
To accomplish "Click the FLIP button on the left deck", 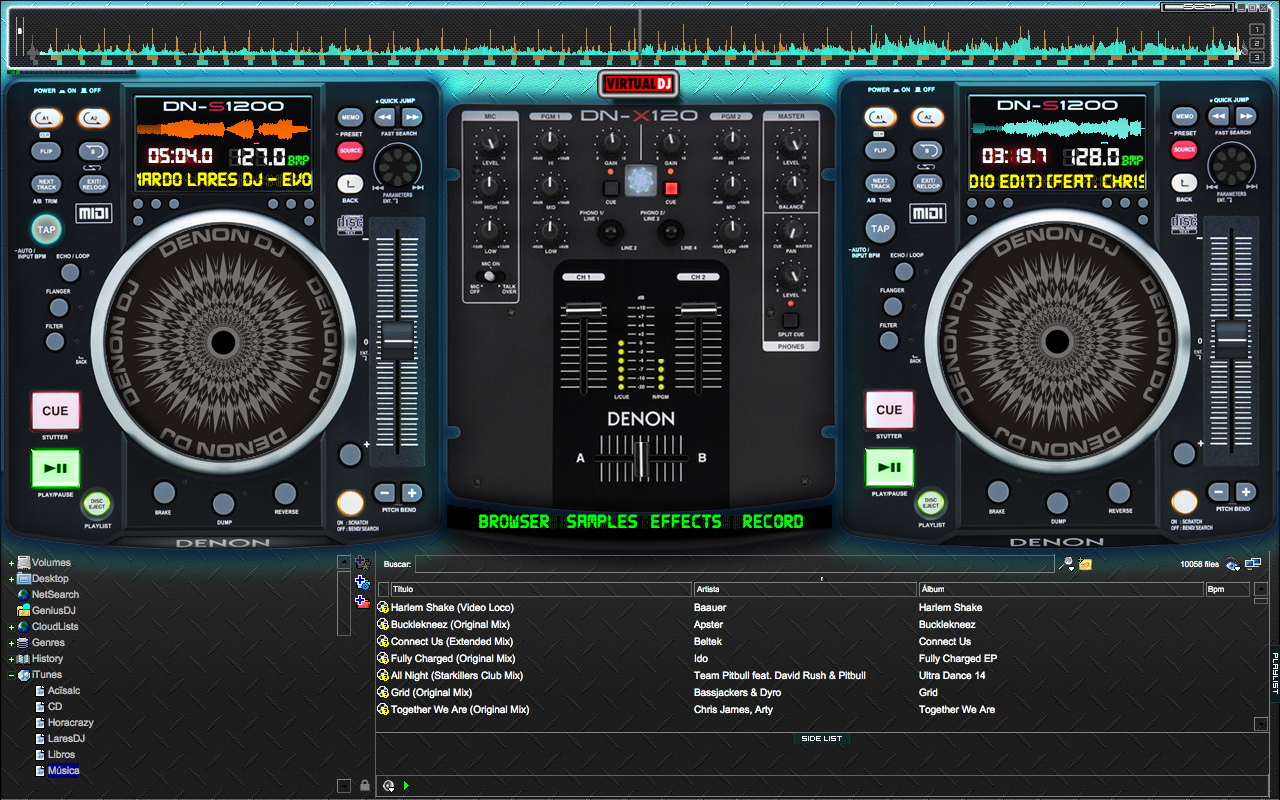I will click(x=46, y=151).
